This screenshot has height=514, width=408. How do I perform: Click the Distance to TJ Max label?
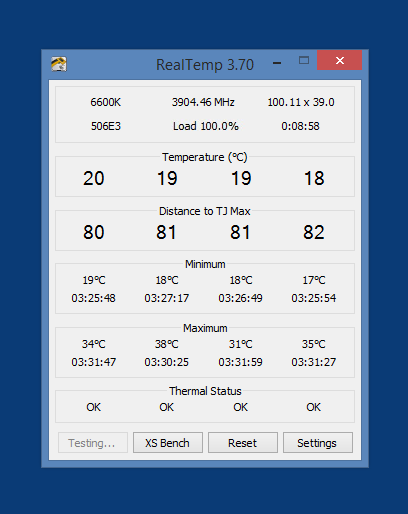click(x=205, y=211)
